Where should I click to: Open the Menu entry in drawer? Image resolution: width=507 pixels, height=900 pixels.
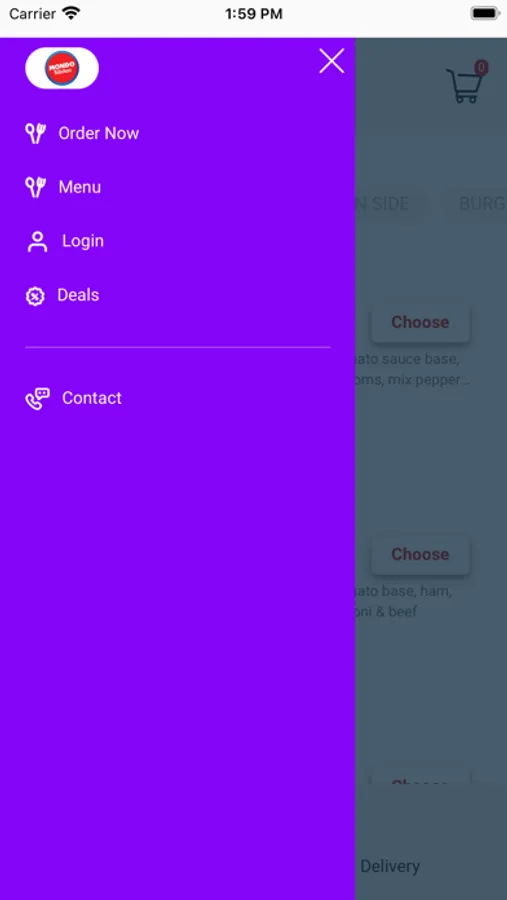coord(80,187)
